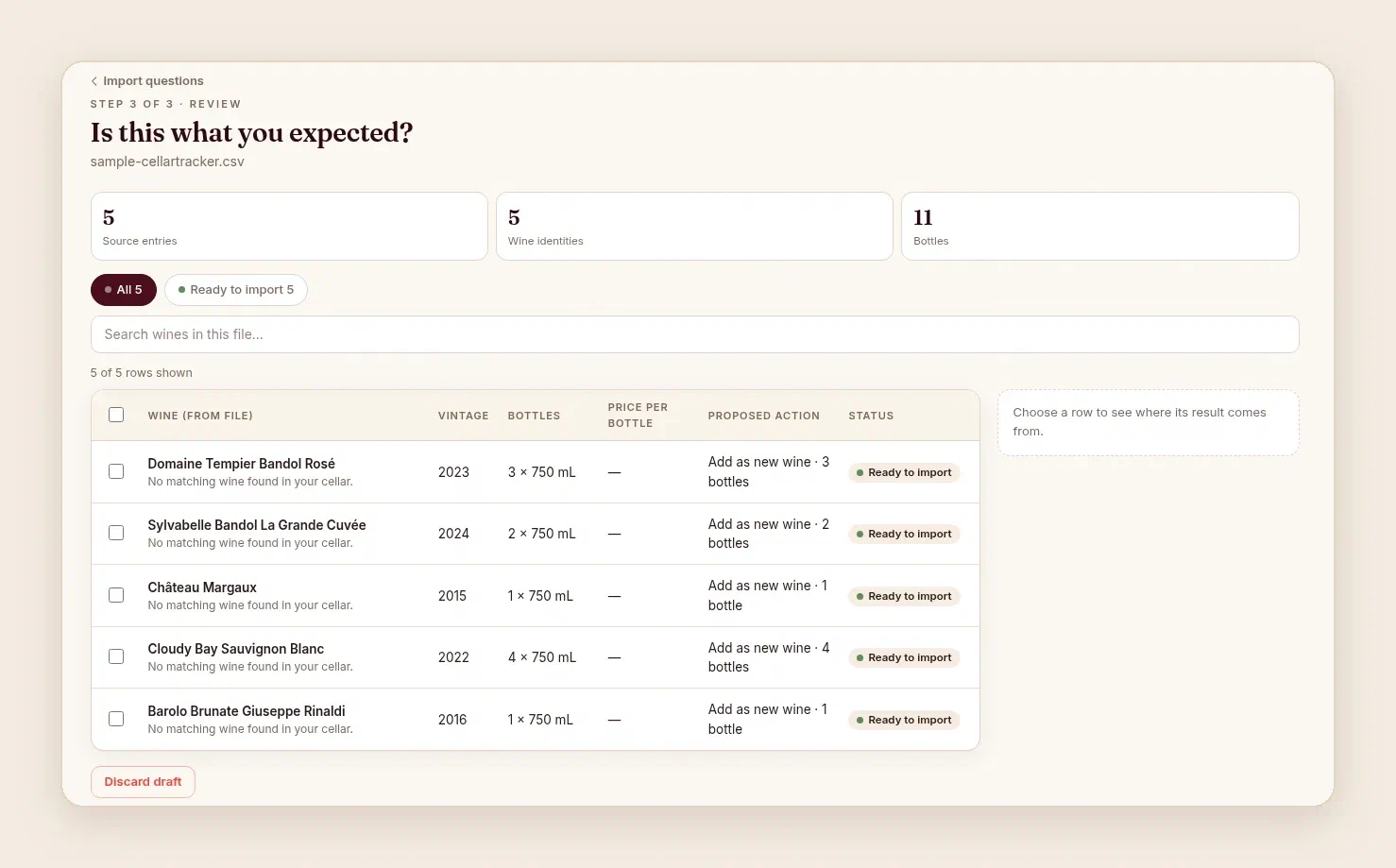Select the Château Margaux row checkbox

point(116,595)
